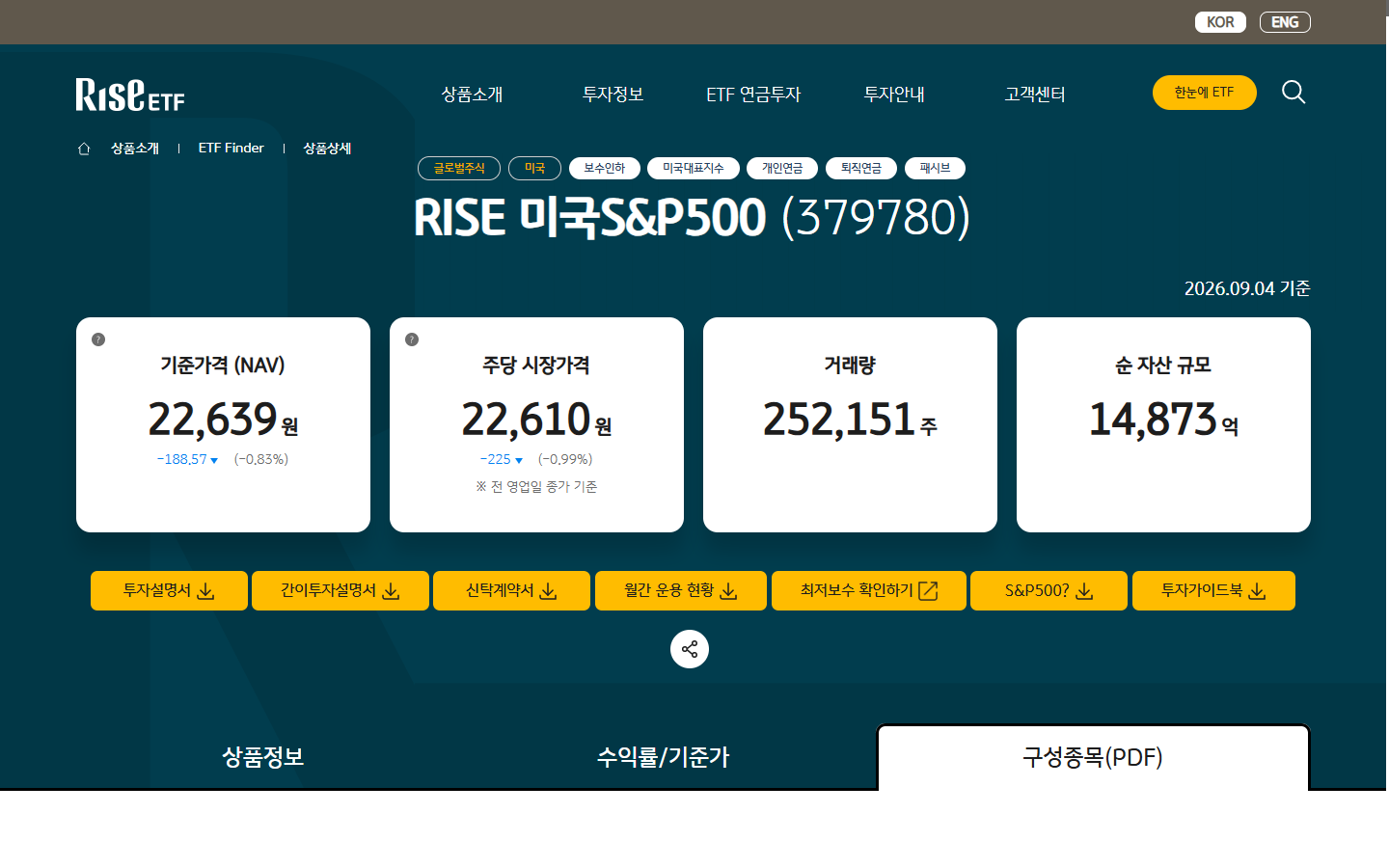Select the 상품정보 tab
The image size is (1389, 868).
263,757
